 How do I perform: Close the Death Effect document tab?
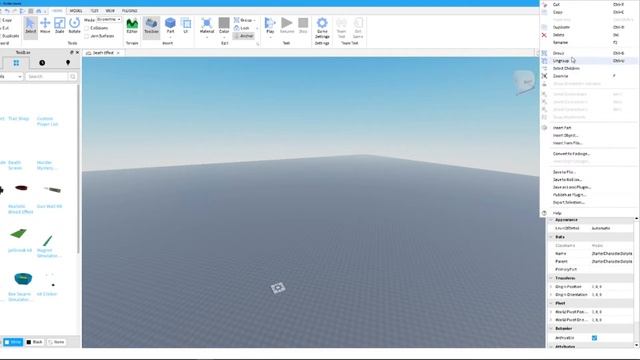click(x=118, y=53)
